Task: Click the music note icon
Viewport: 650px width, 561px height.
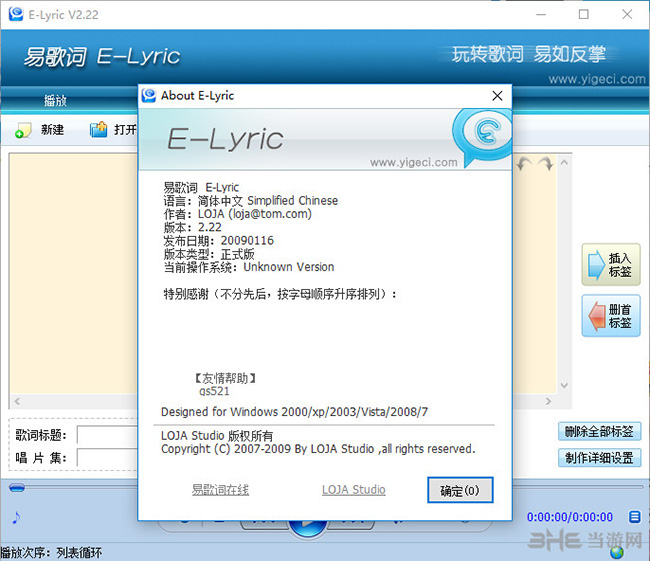Action: [16, 517]
